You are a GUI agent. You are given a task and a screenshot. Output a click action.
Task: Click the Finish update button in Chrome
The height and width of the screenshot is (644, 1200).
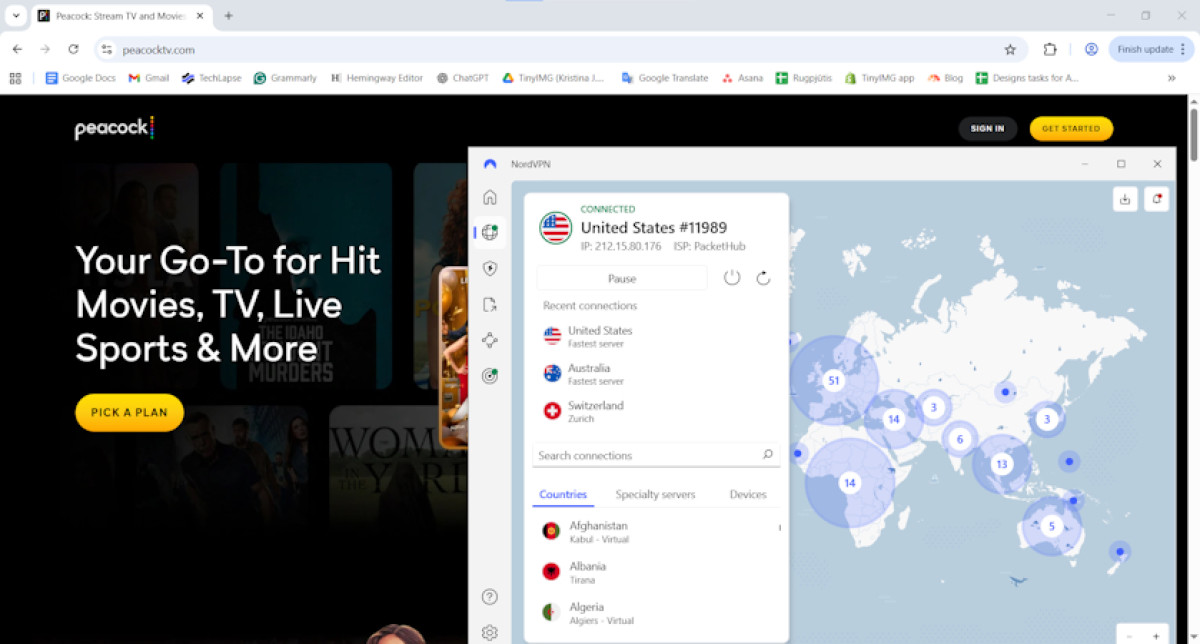coord(1151,49)
